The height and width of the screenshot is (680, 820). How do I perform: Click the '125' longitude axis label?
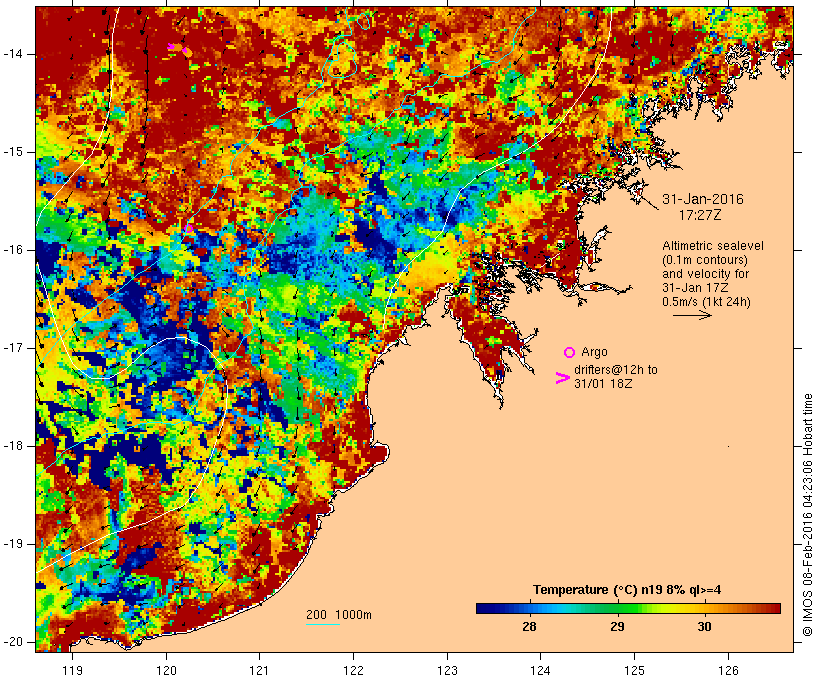pyautogui.click(x=635, y=670)
